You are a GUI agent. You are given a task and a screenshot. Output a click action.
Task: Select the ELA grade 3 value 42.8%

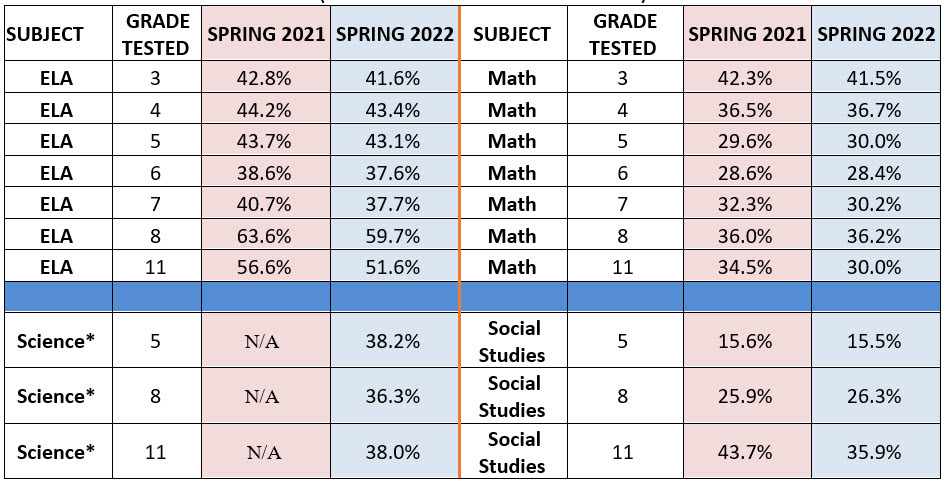point(263,78)
